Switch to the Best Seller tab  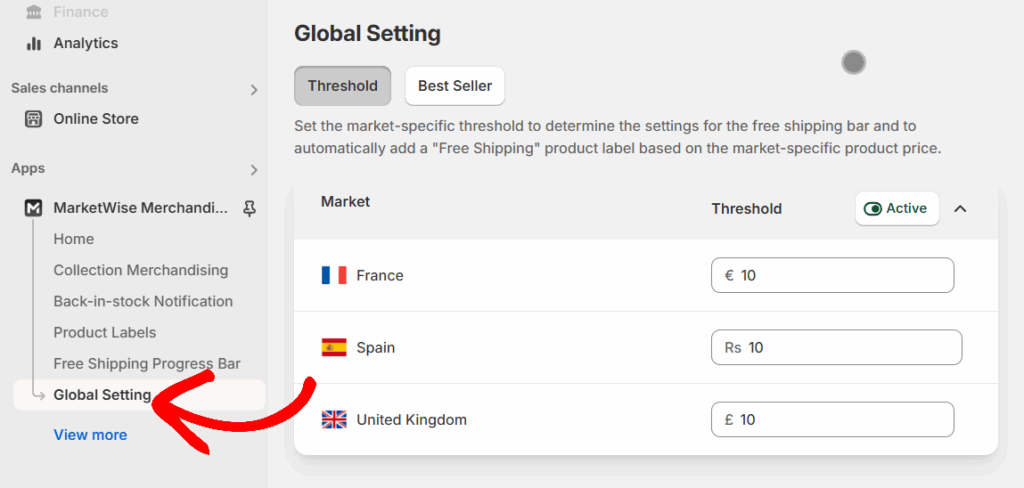(455, 86)
